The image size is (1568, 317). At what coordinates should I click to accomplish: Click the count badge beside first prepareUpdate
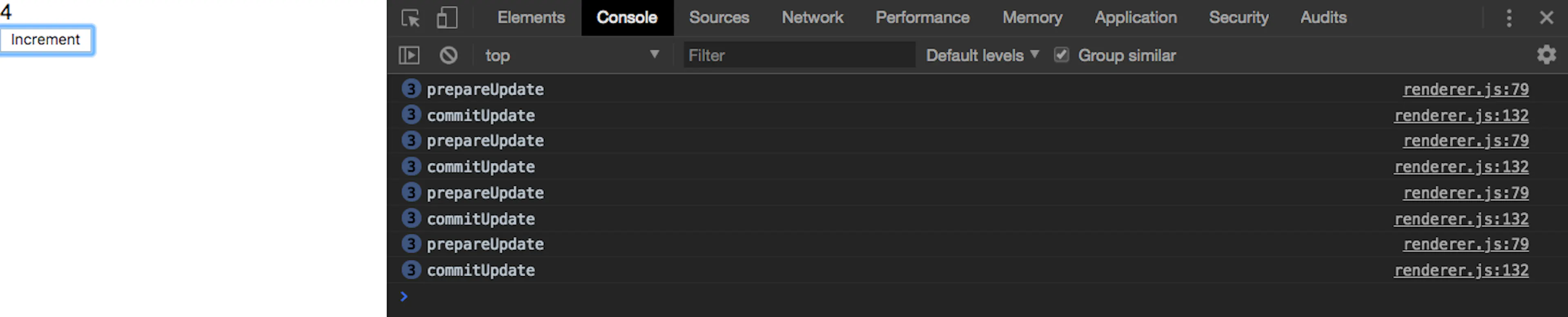(411, 89)
